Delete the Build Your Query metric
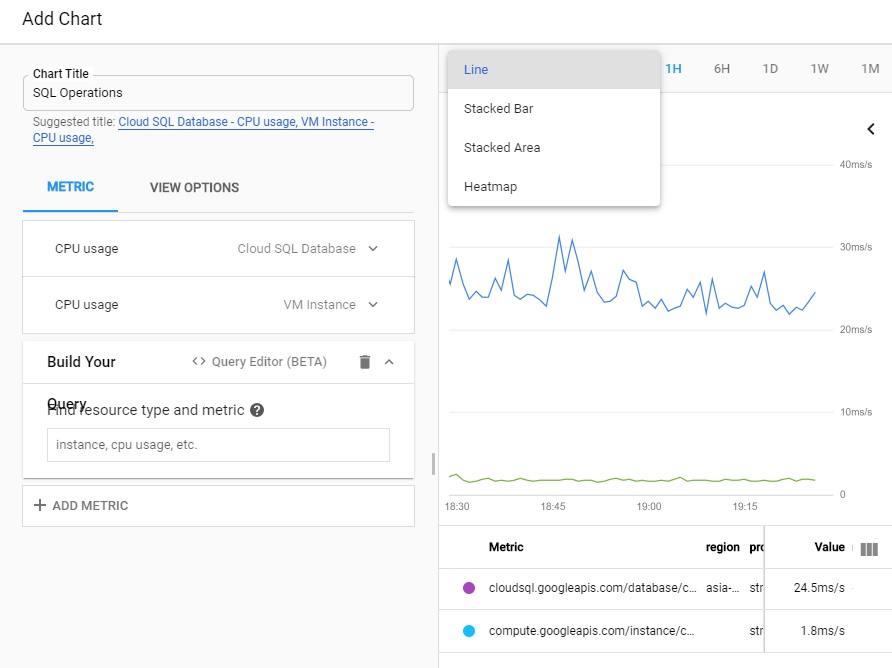Image resolution: width=892 pixels, height=668 pixels. (x=365, y=362)
